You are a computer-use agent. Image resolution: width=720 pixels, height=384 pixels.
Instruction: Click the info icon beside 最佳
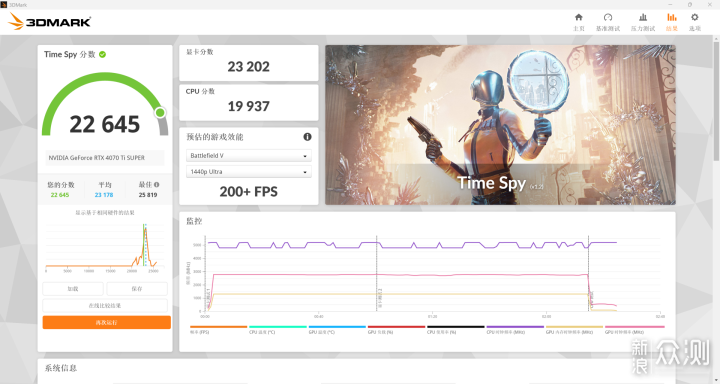pyautogui.click(x=157, y=185)
